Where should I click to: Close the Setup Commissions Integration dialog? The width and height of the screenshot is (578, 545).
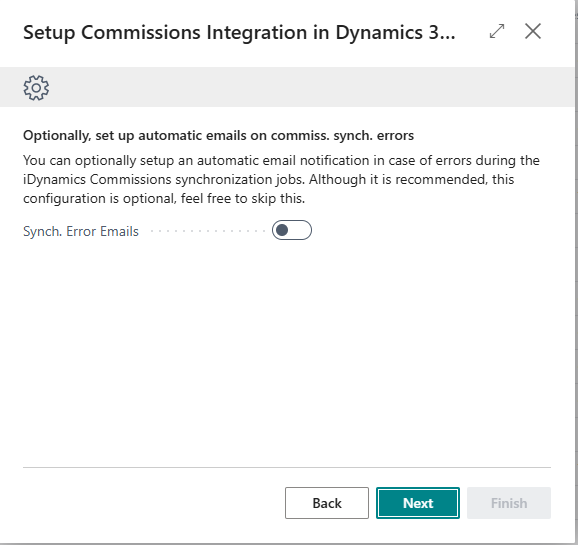533,31
